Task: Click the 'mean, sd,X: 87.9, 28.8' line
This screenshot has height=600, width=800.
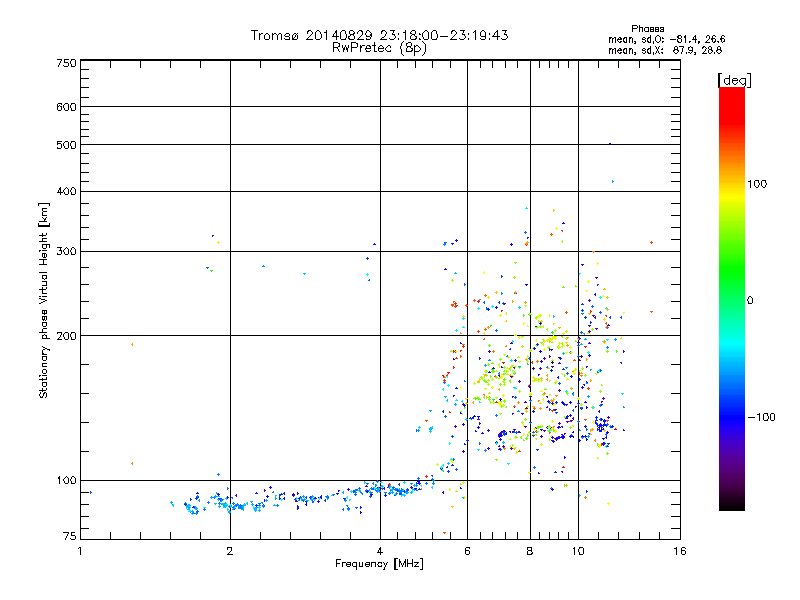Action: (x=665, y=51)
